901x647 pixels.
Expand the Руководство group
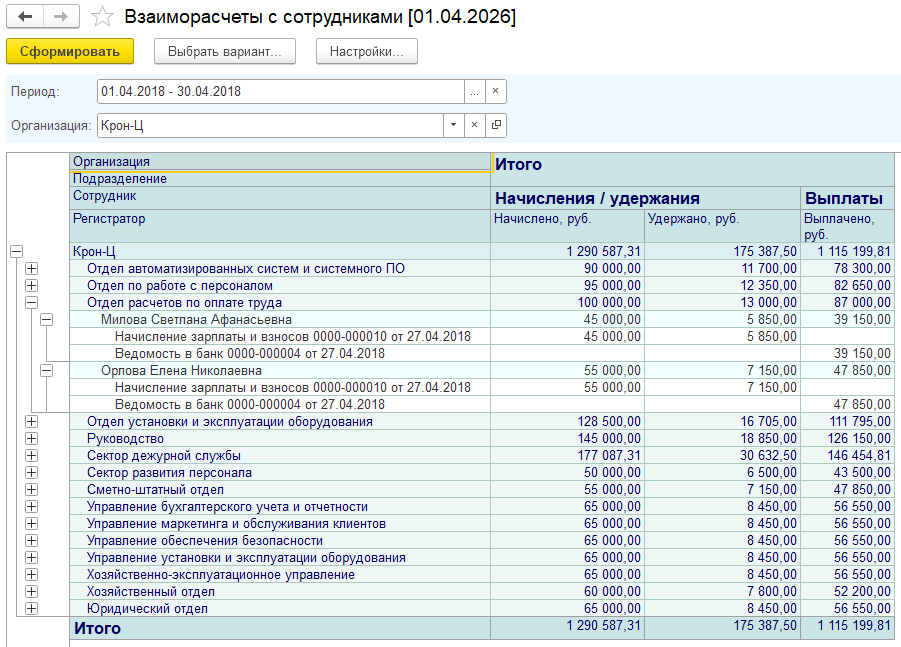tap(32, 438)
